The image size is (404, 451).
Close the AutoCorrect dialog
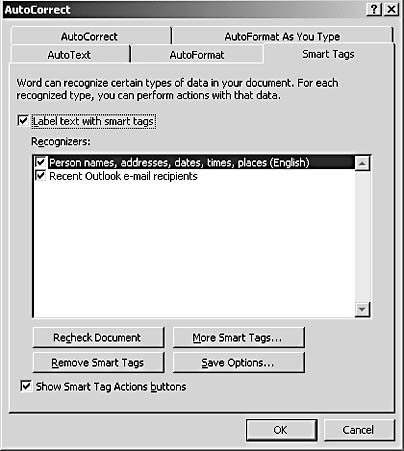[x=391, y=9]
